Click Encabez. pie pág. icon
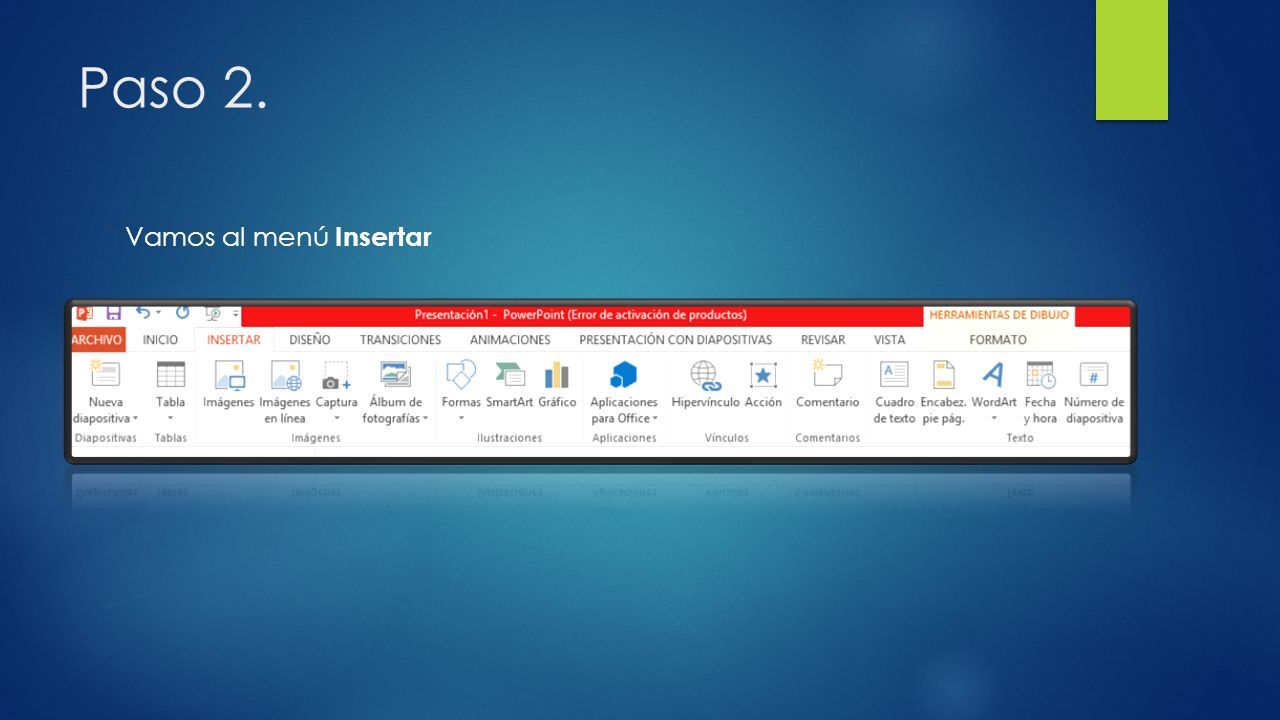 coord(943,375)
